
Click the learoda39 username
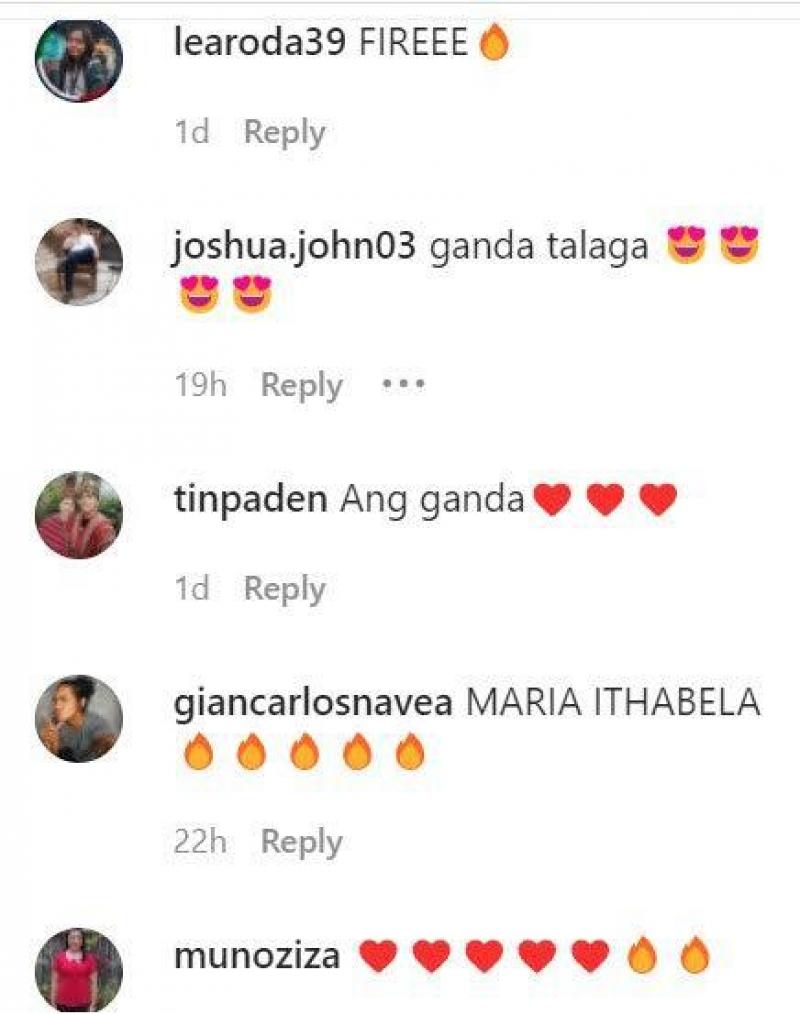(x=259, y=43)
